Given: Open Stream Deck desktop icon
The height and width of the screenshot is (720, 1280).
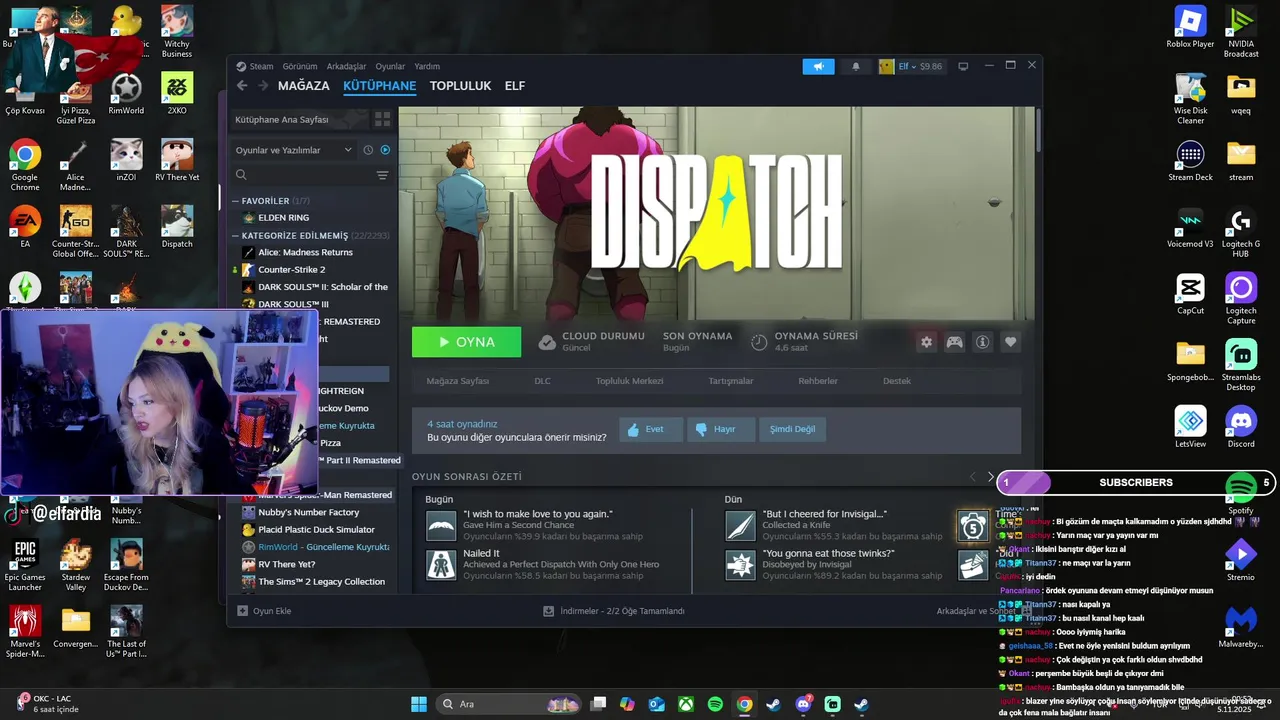Looking at the screenshot, I should point(1190,161).
